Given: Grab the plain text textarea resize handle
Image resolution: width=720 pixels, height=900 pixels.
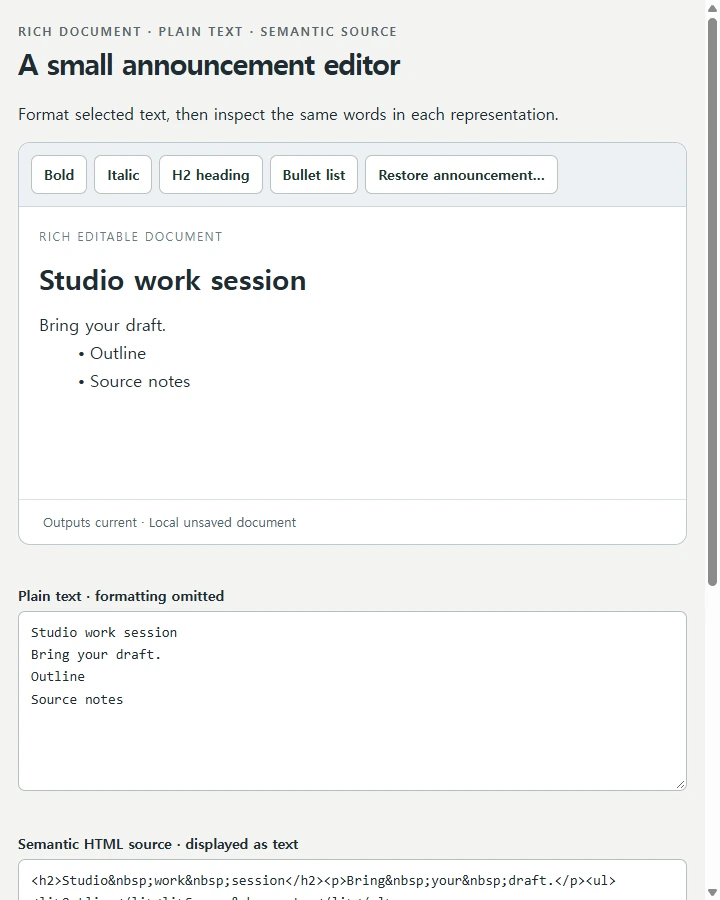Looking at the screenshot, I should (680, 784).
